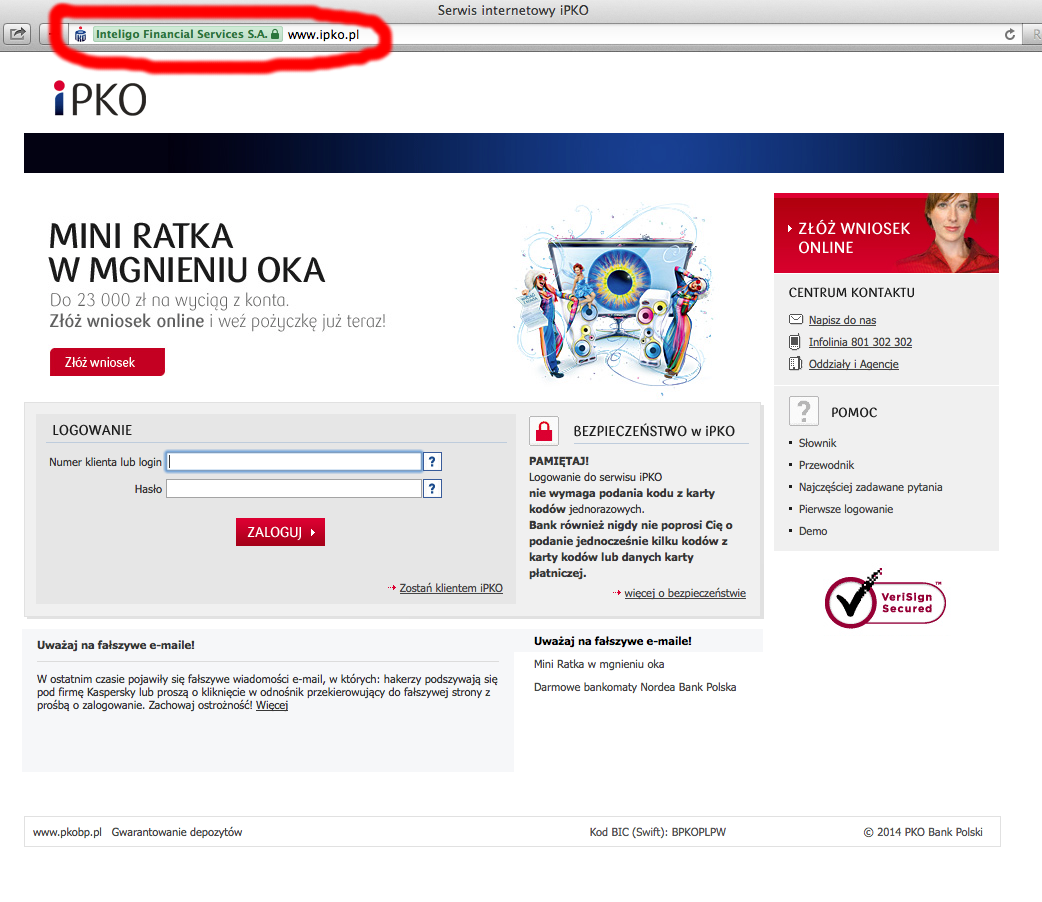This screenshot has width=1042, height=902.
Task: Open więcej o bezpieczeństwie link
Action: 684,593
